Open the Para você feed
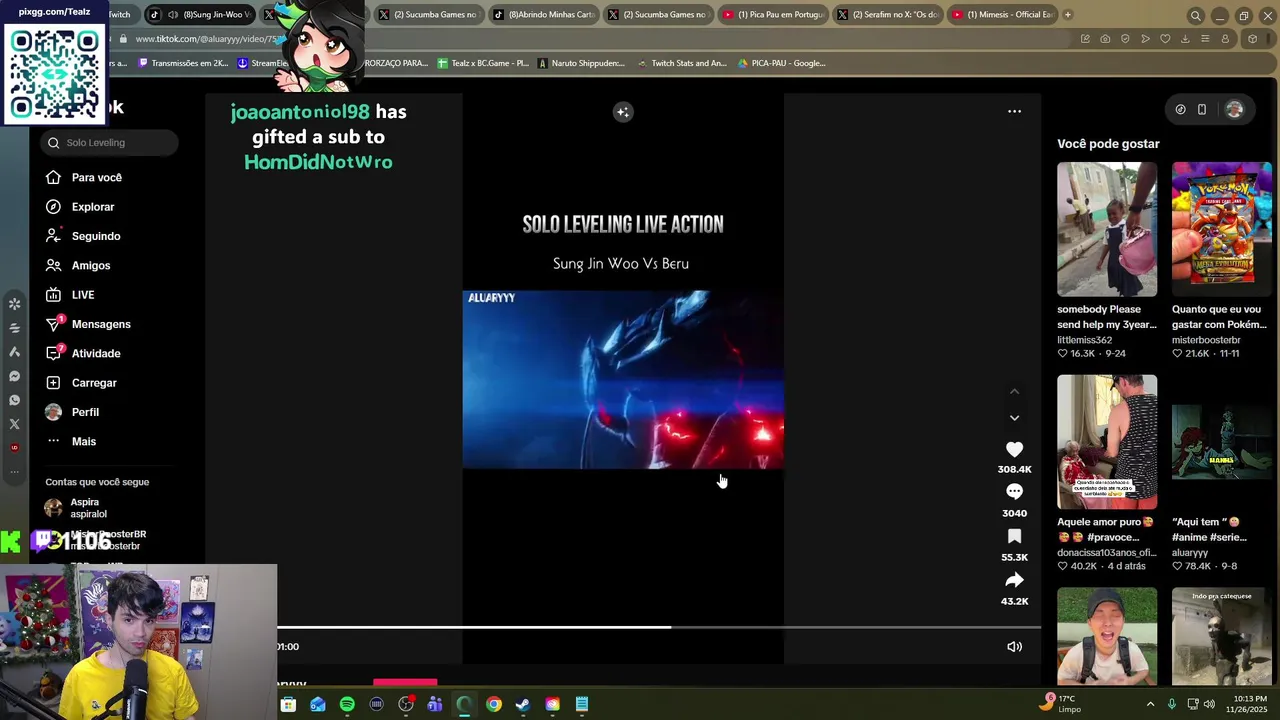Viewport: 1280px width, 720px height. click(x=84, y=177)
